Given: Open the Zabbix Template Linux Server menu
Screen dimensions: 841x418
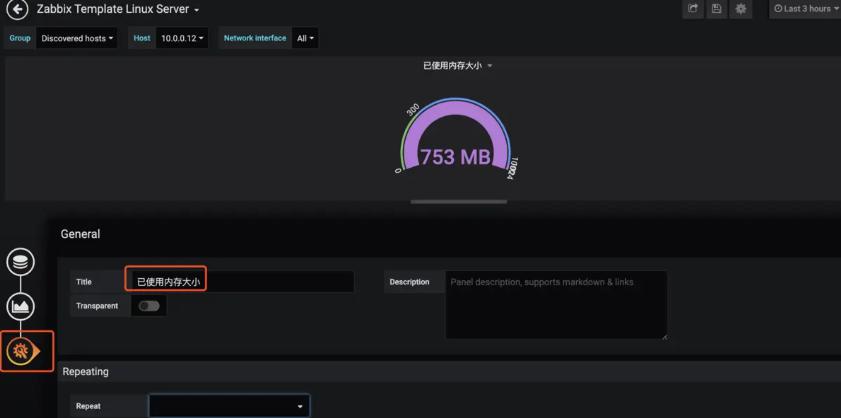Looking at the screenshot, I should click(x=118, y=9).
